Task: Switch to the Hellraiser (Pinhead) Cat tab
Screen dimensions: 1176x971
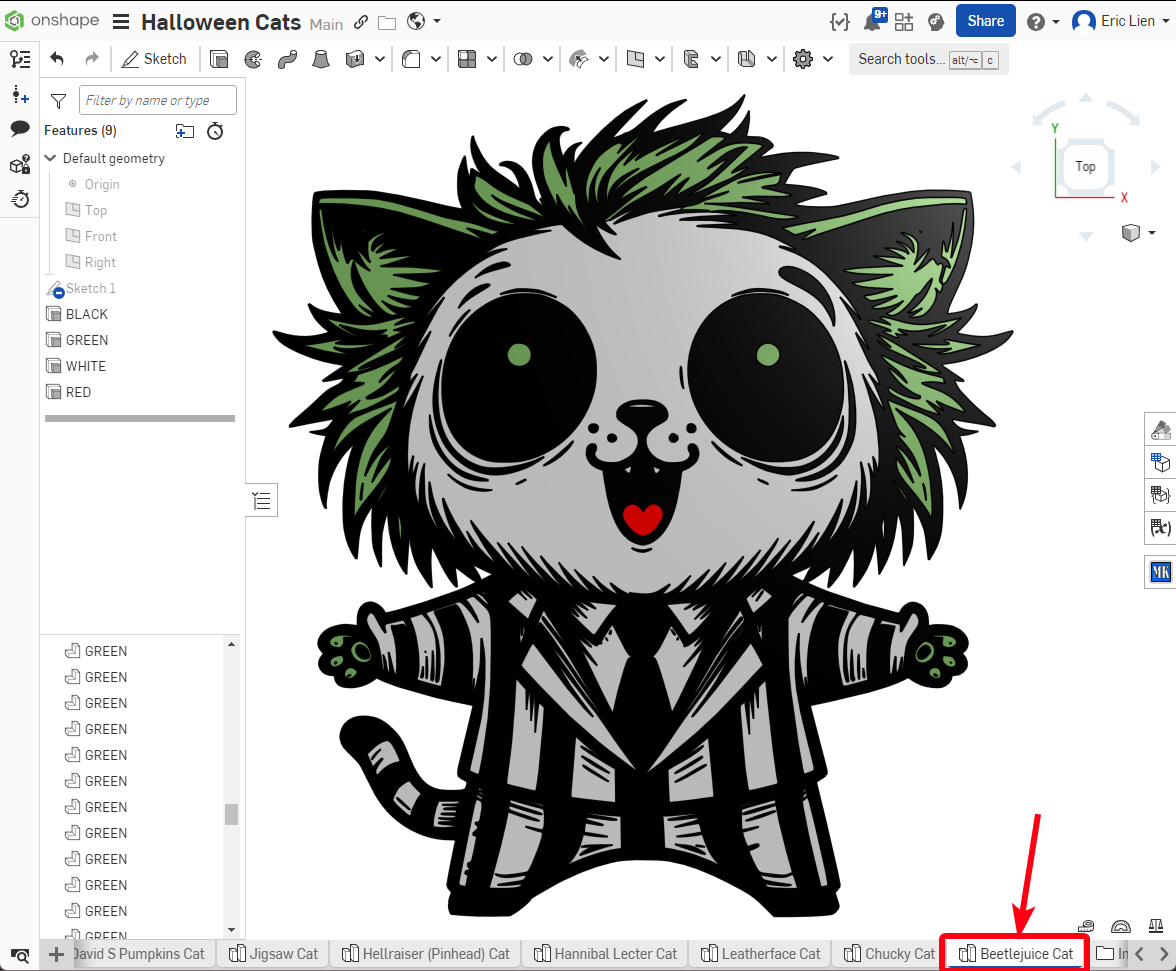Action: [x=426, y=954]
